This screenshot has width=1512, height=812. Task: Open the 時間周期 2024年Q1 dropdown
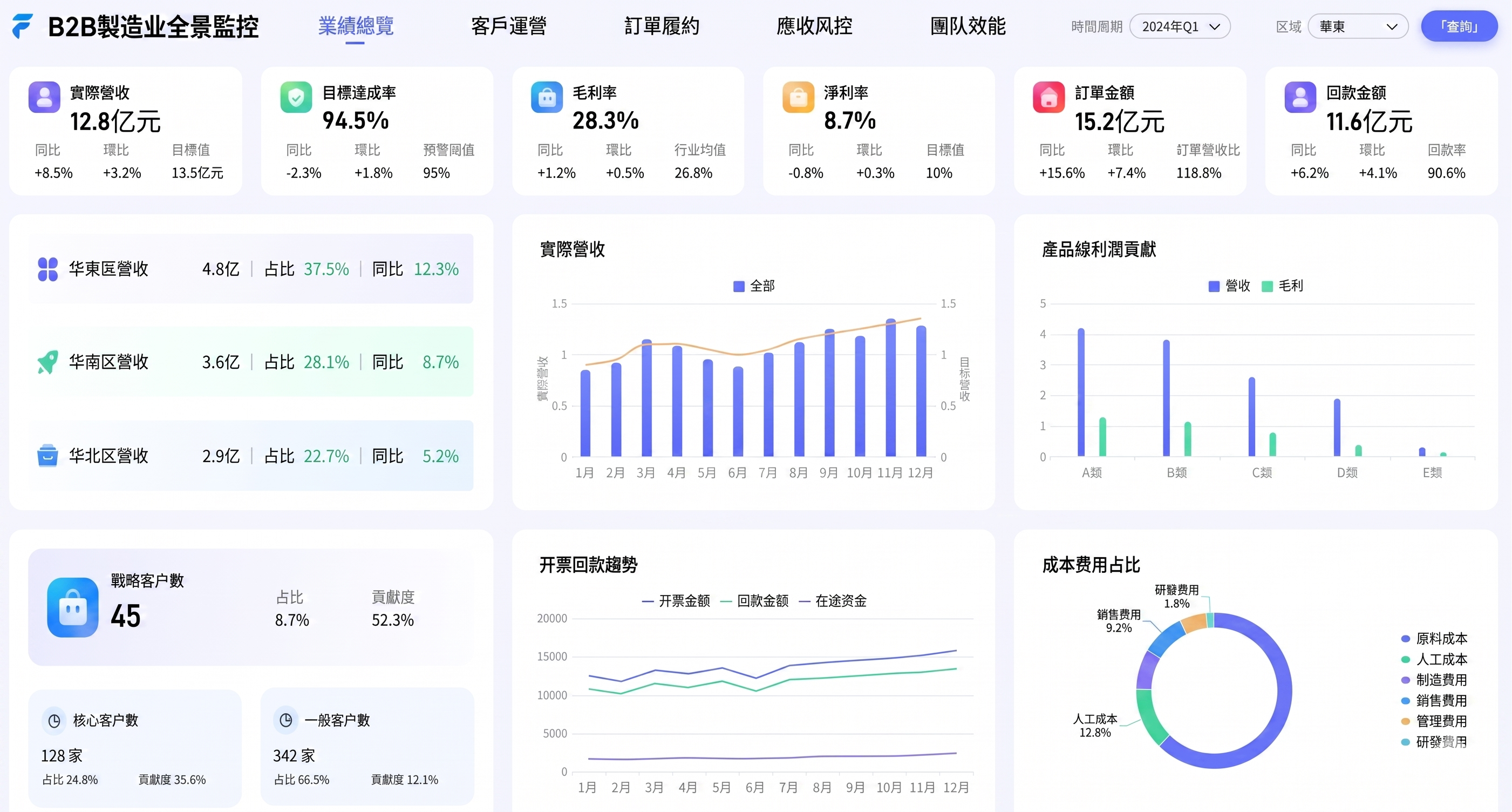point(1180,26)
